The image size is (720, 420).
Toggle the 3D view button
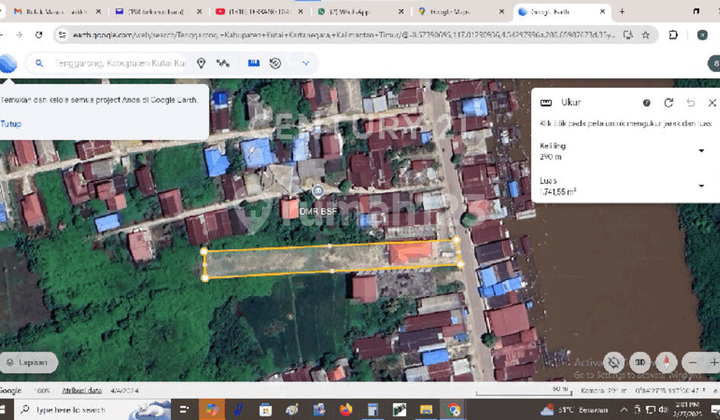coord(640,362)
